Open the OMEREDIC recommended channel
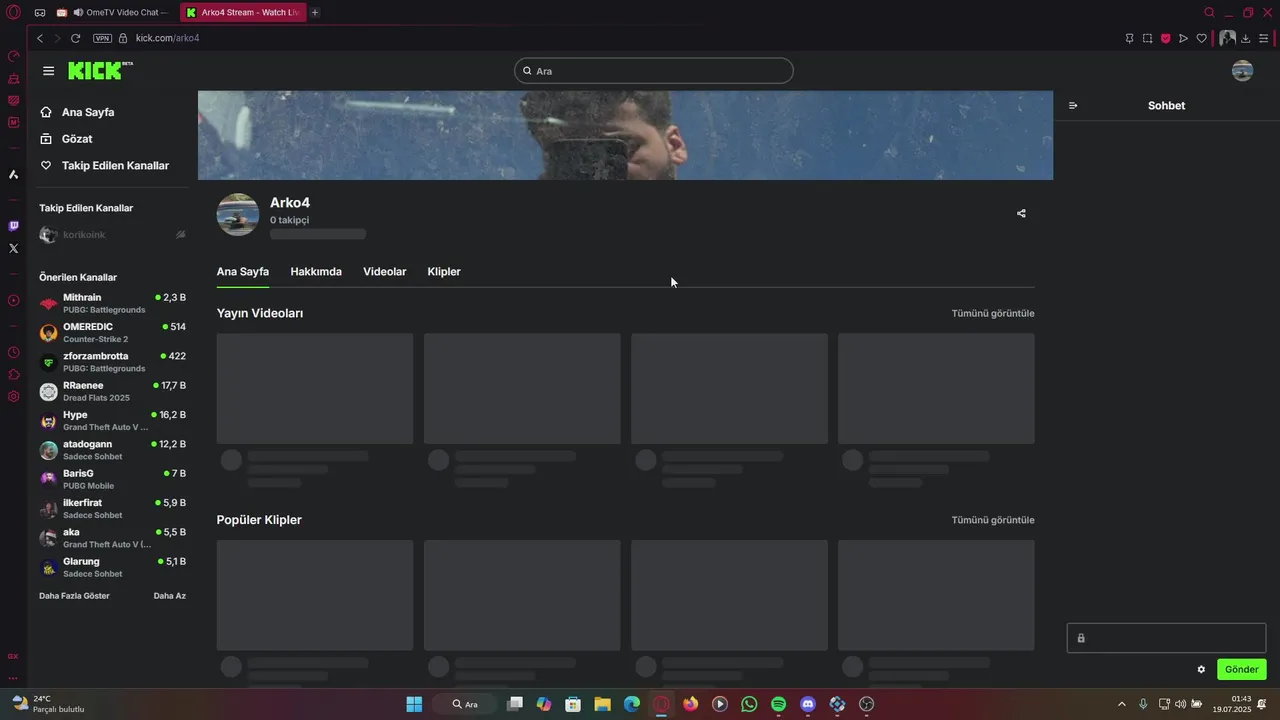This screenshot has height=720, width=1280. tap(112, 333)
